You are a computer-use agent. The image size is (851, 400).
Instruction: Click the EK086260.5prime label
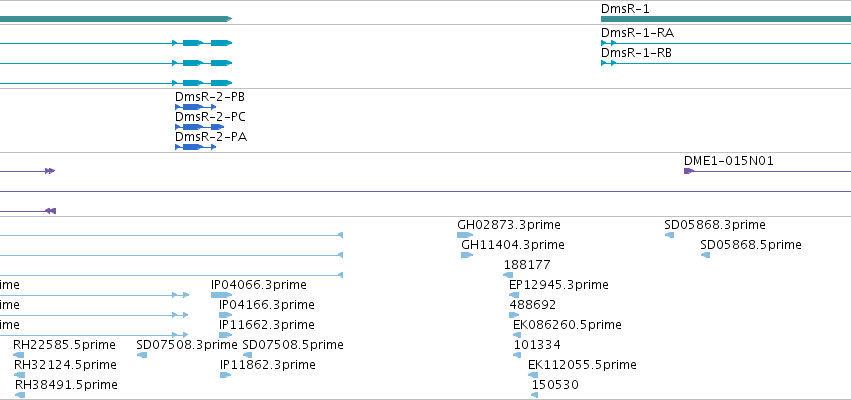tap(567, 325)
